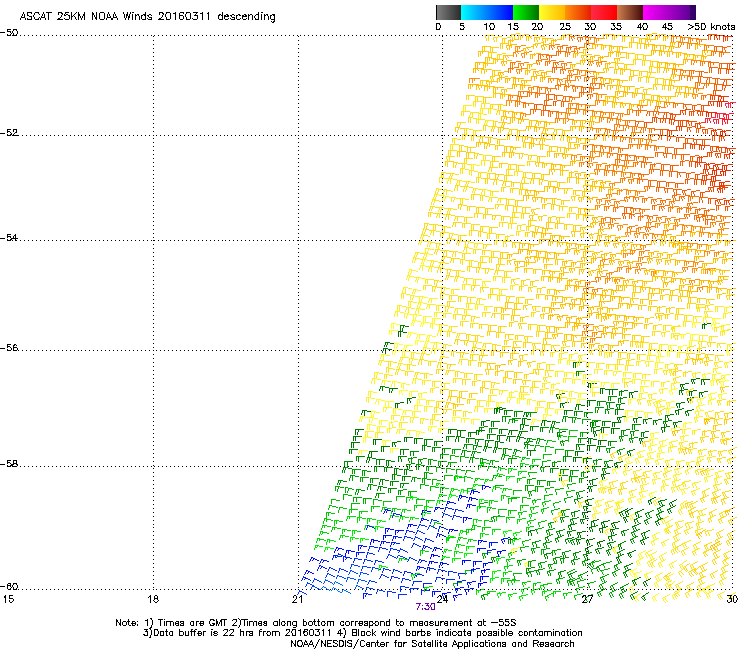
Task: Click the longitude label '30'
Action: click(732, 599)
